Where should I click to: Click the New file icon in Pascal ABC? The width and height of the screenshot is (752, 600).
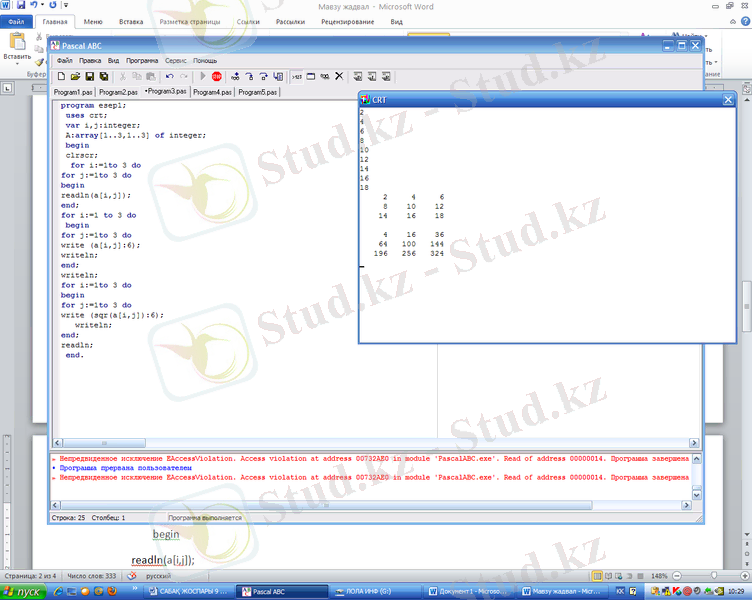click(x=61, y=76)
